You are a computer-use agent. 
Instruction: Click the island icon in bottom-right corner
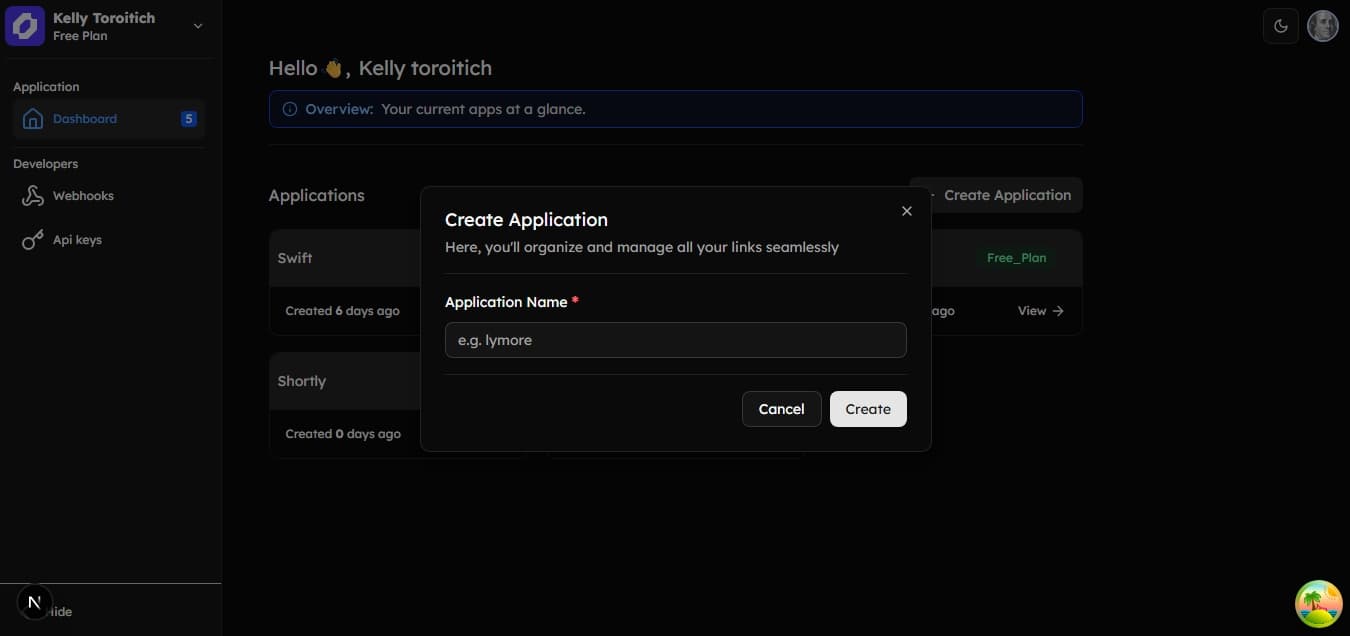coord(1318,604)
